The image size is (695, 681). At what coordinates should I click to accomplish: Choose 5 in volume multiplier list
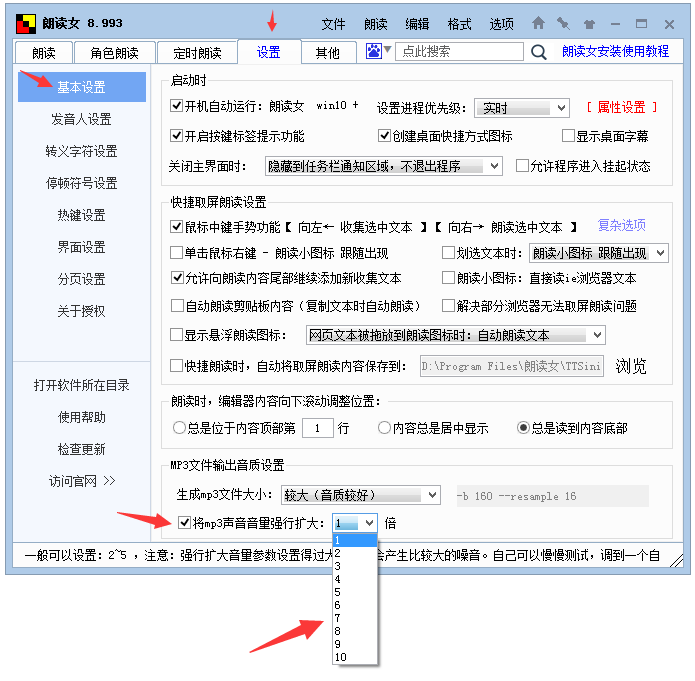(355, 592)
